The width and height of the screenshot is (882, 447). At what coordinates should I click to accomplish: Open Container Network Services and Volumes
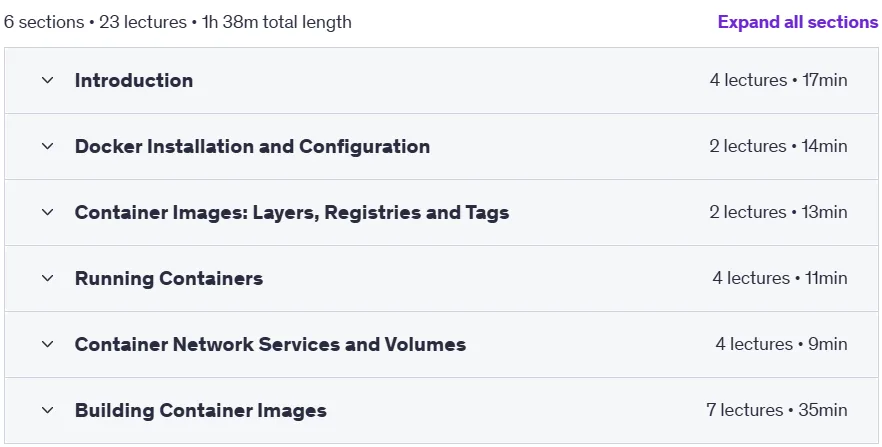[x=271, y=344]
